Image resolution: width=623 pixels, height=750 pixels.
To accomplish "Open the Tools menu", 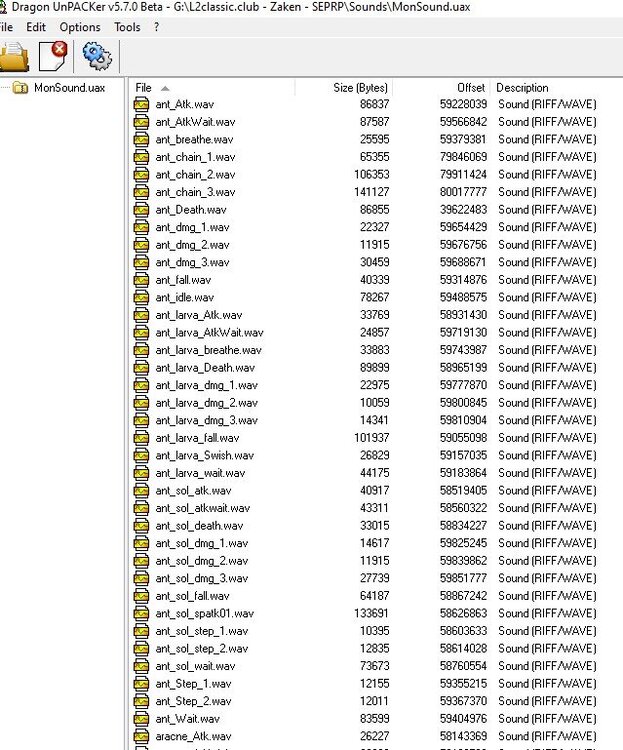I will point(127,27).
